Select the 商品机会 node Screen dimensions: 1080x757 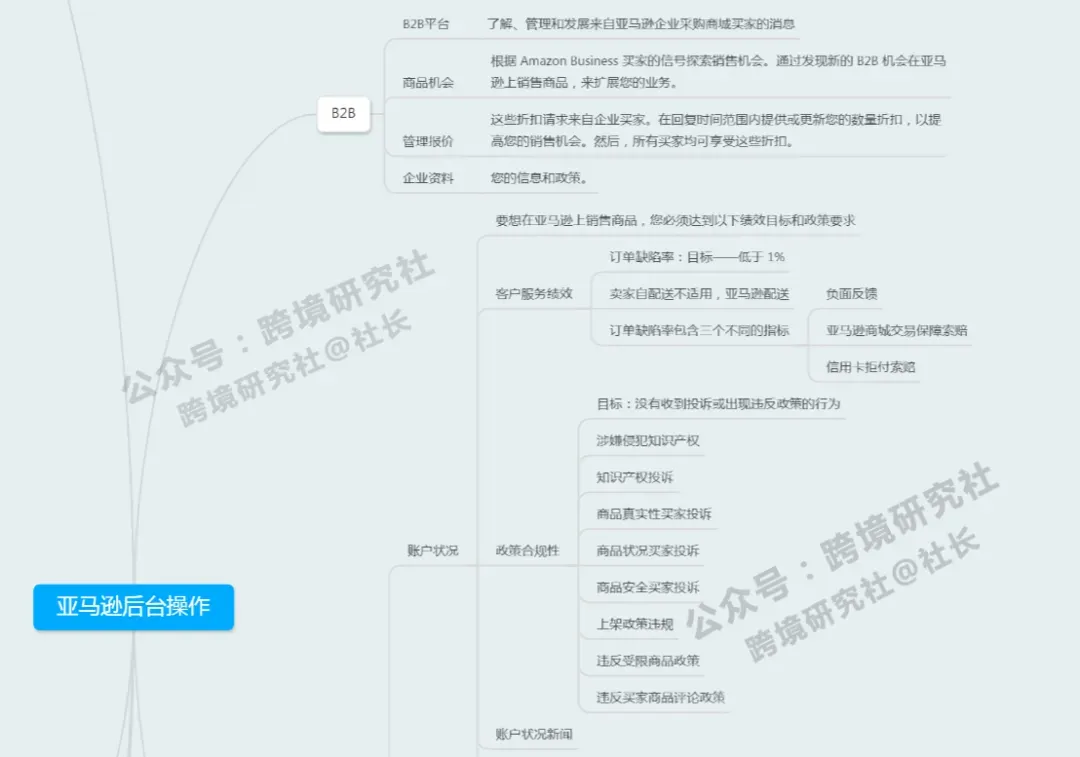pyautogui.click(x=428, y=83)
